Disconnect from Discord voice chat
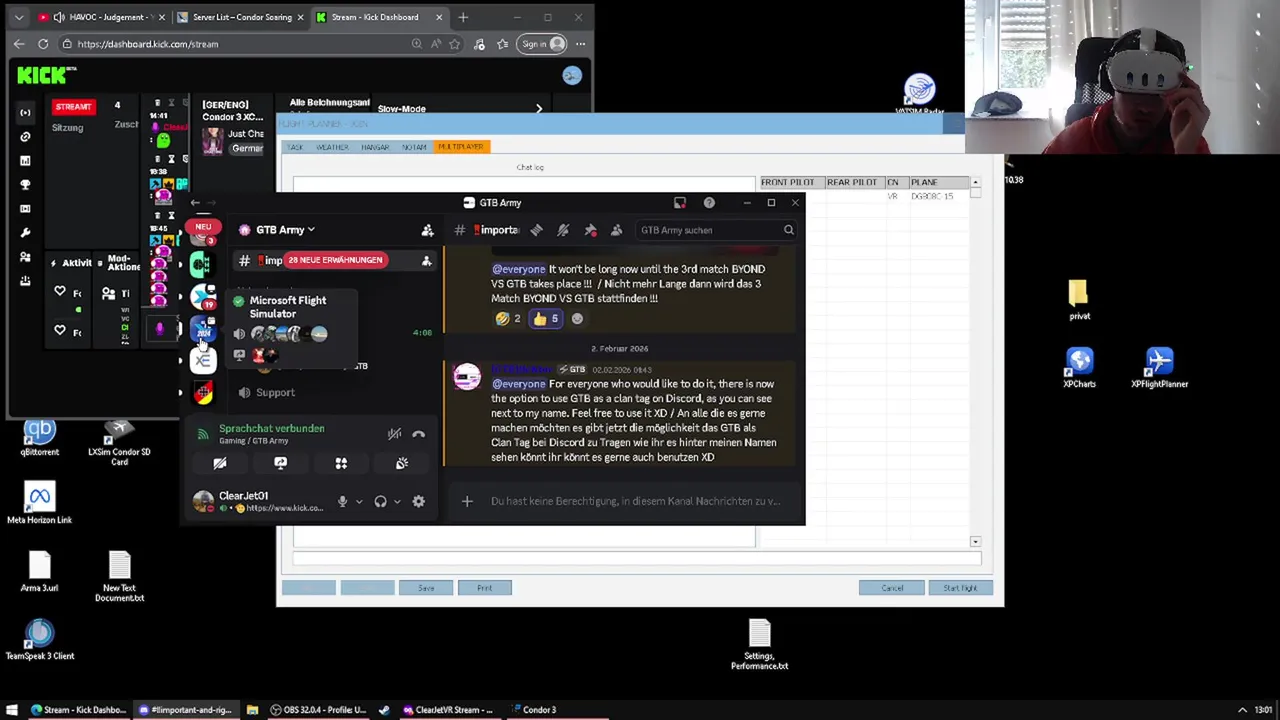The height and width of the screenshot is (720, 1280). coord(419,434)
